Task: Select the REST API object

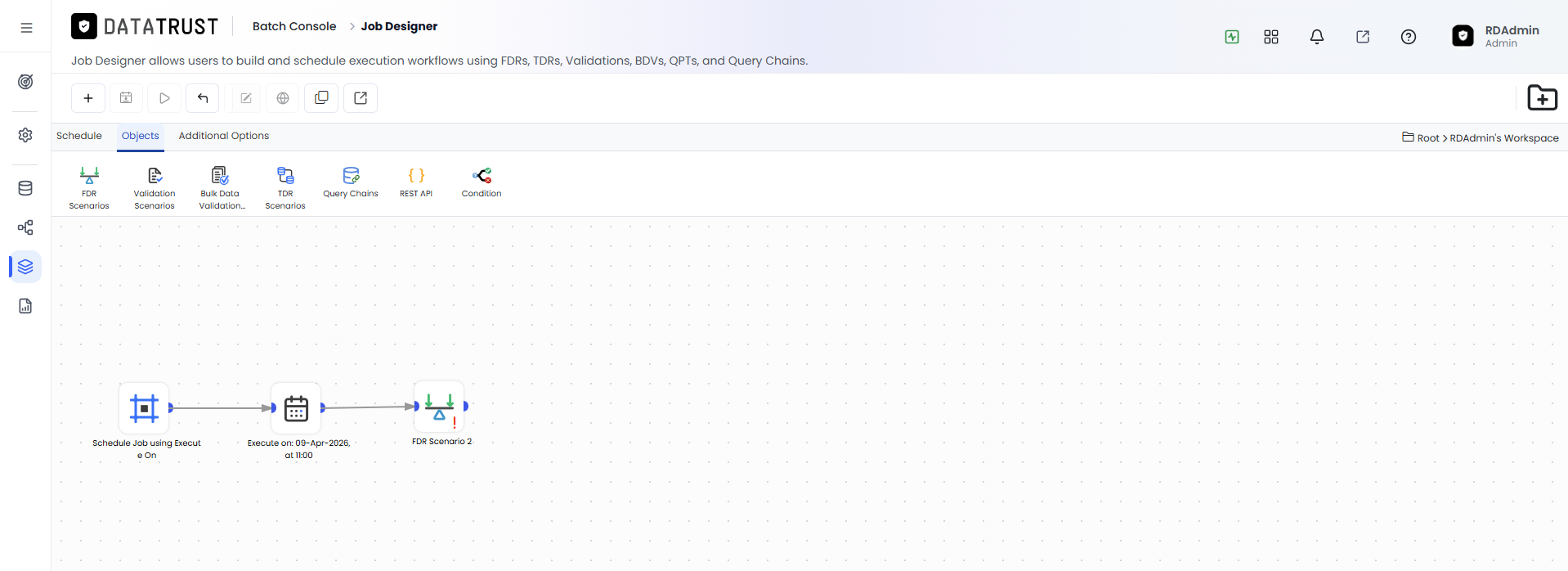Action: pos(416,182)
